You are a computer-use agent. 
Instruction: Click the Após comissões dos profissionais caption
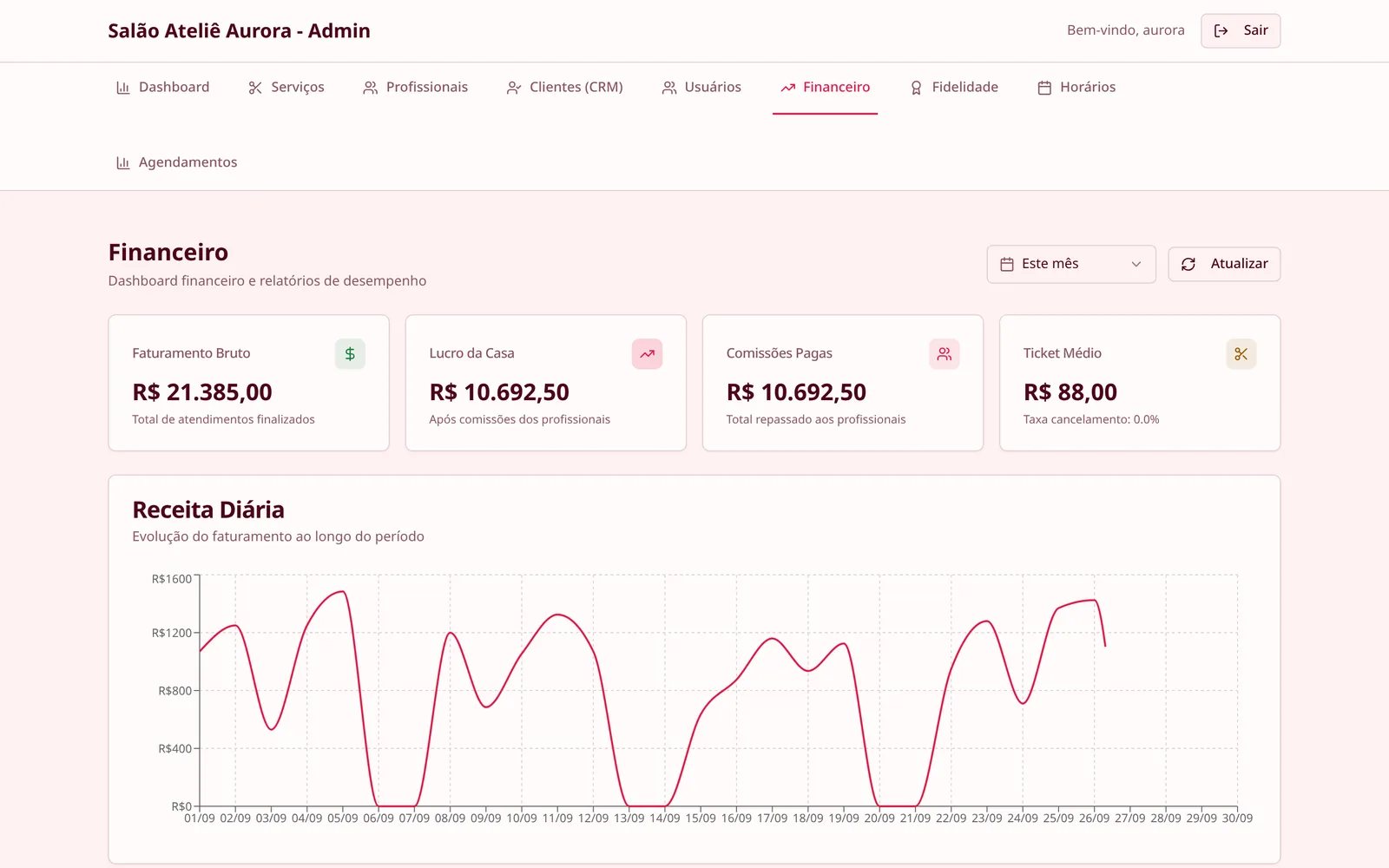[519, 419]
